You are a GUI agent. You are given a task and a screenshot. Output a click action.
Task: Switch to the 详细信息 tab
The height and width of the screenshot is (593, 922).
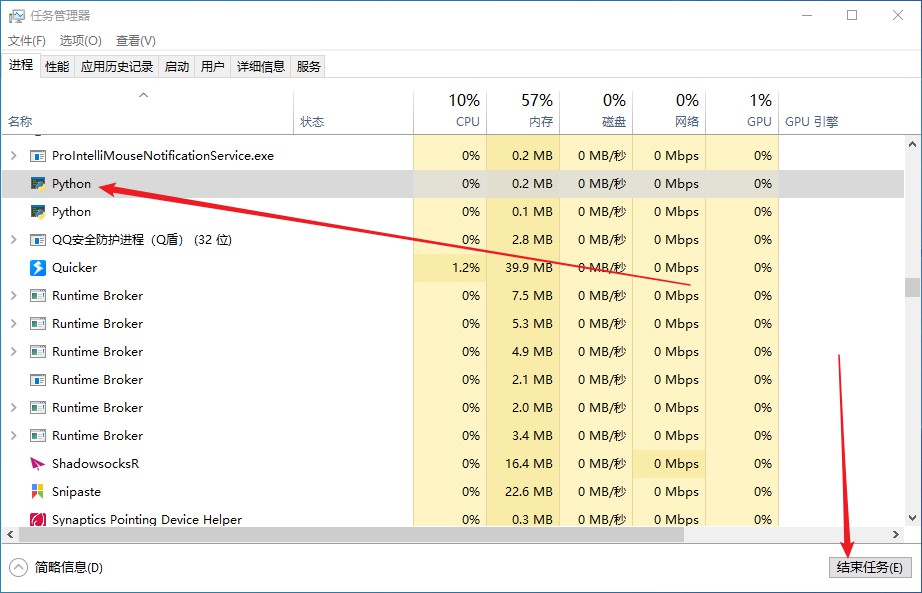click(260, 66)
